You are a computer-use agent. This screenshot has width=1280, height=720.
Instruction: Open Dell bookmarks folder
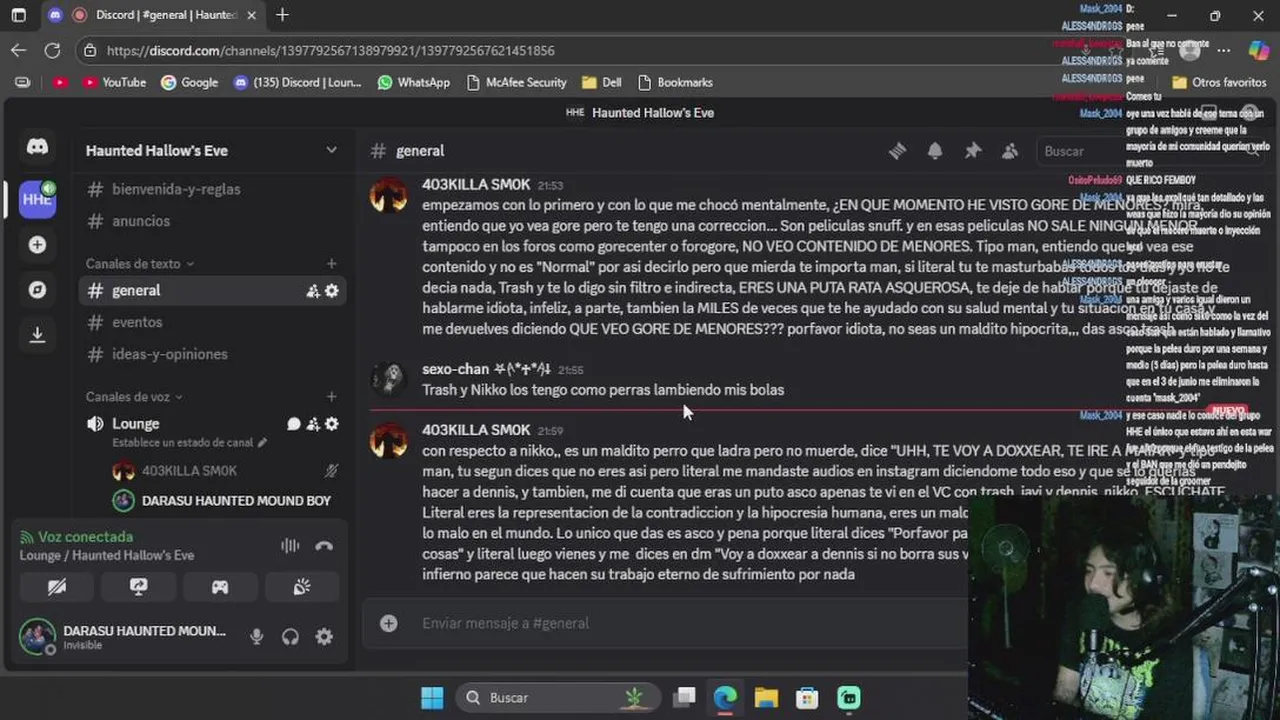point(602,83)
